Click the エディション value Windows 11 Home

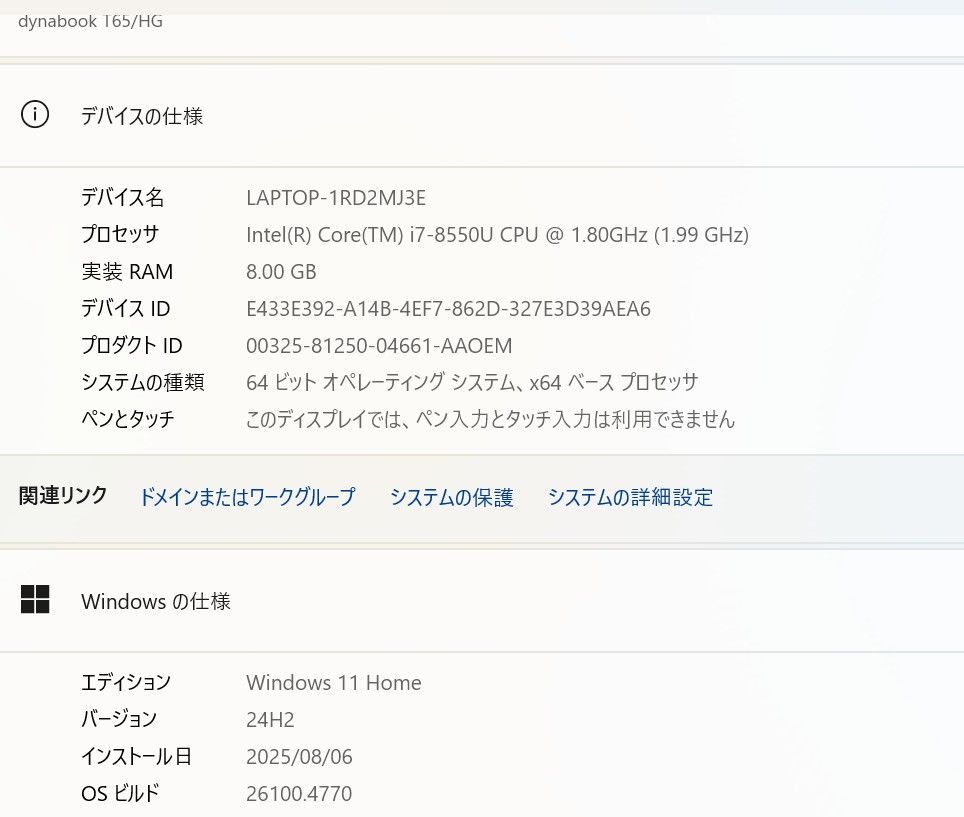pos(333,682)
